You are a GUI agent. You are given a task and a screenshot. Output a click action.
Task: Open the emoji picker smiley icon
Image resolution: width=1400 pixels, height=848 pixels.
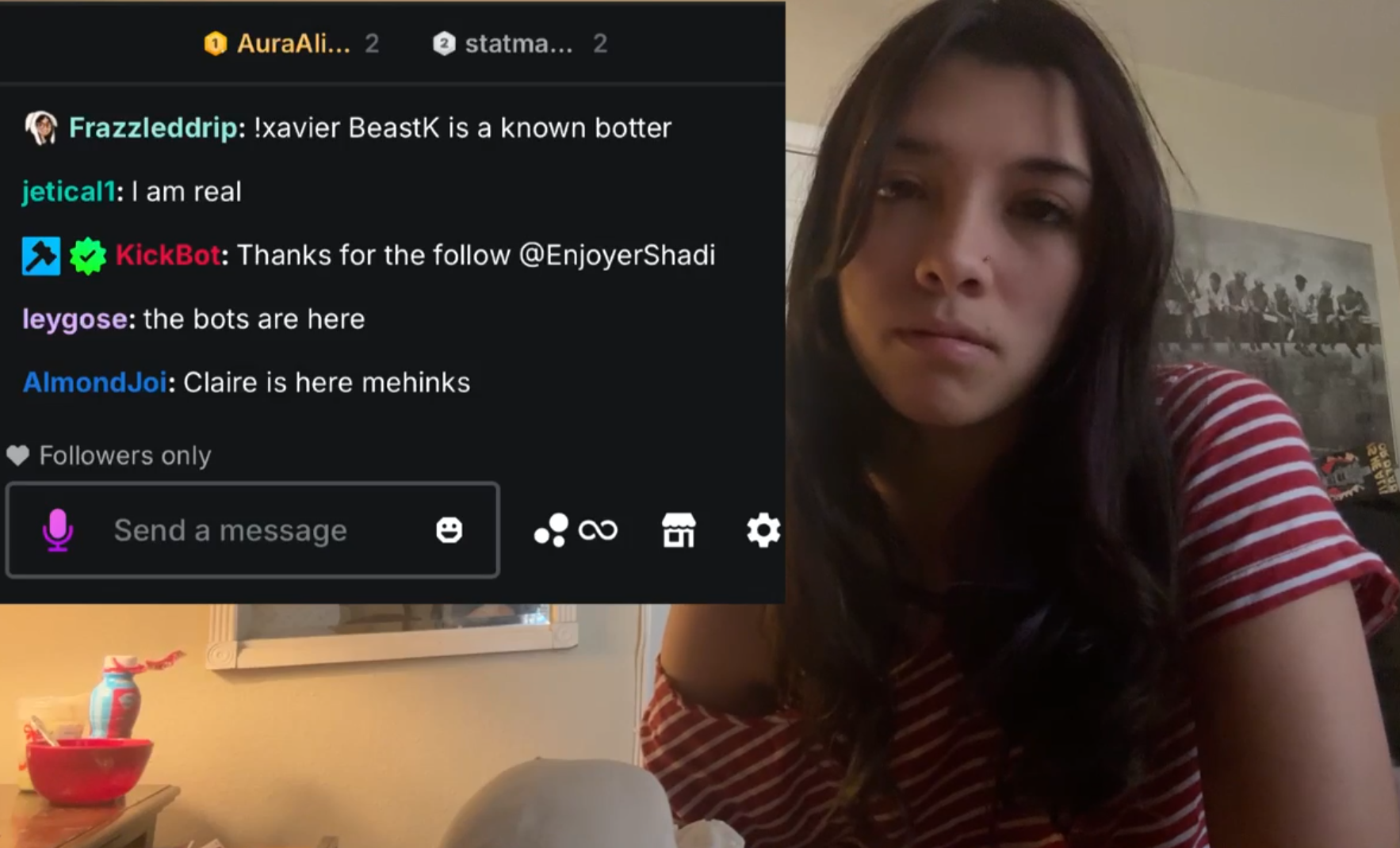(x=449, y=529)
